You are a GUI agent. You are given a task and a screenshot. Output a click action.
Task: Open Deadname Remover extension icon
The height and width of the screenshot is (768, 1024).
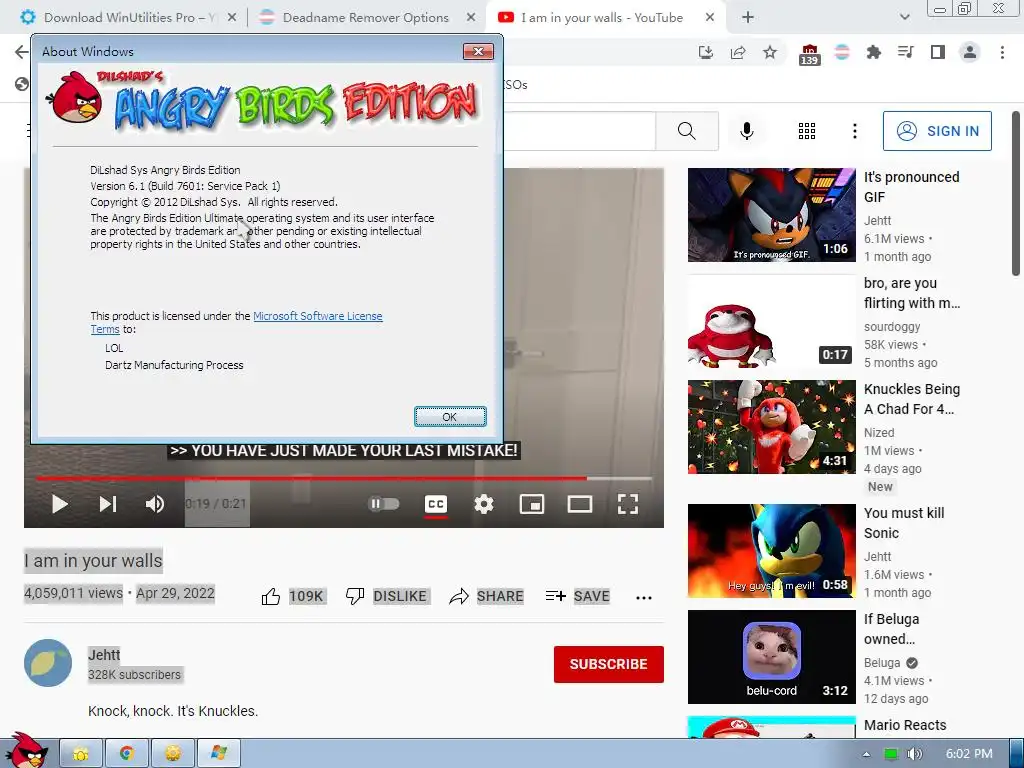842,52
